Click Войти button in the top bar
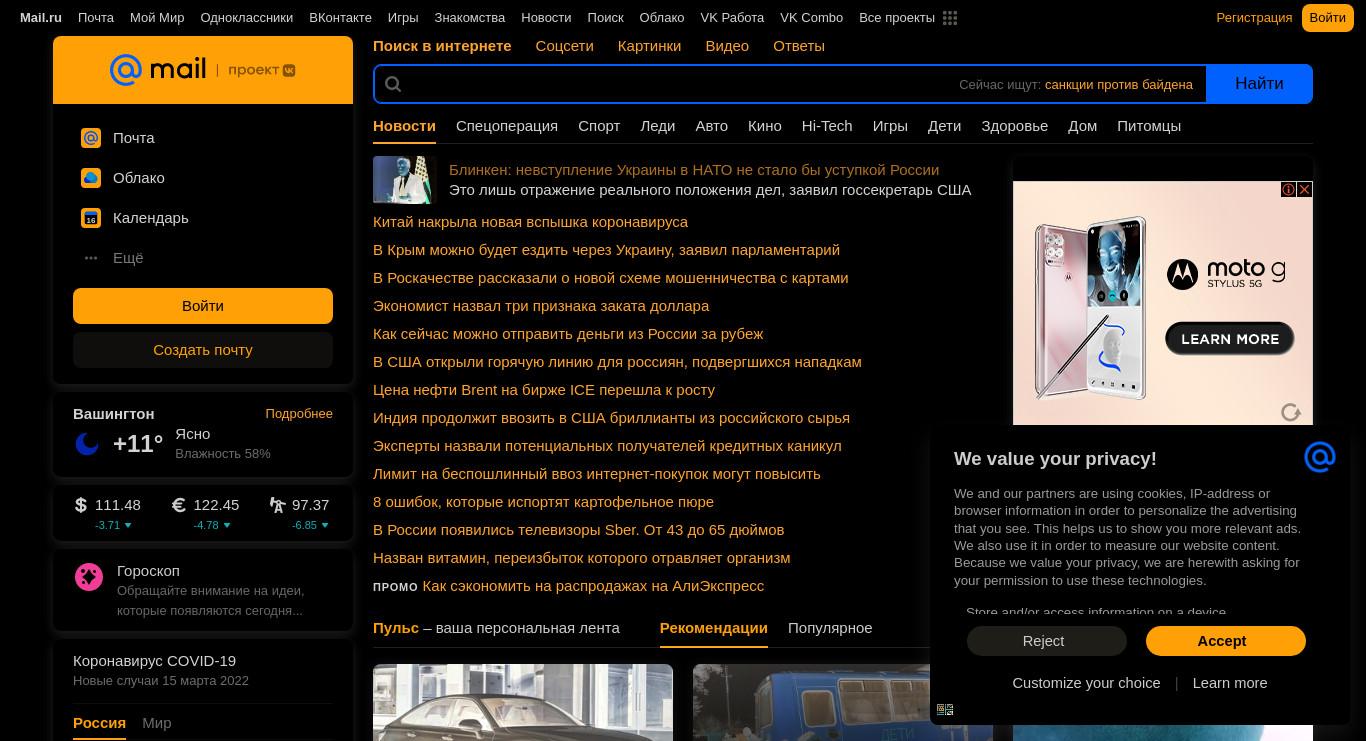Viewport: 1366px width, 741px height. 1327,18
